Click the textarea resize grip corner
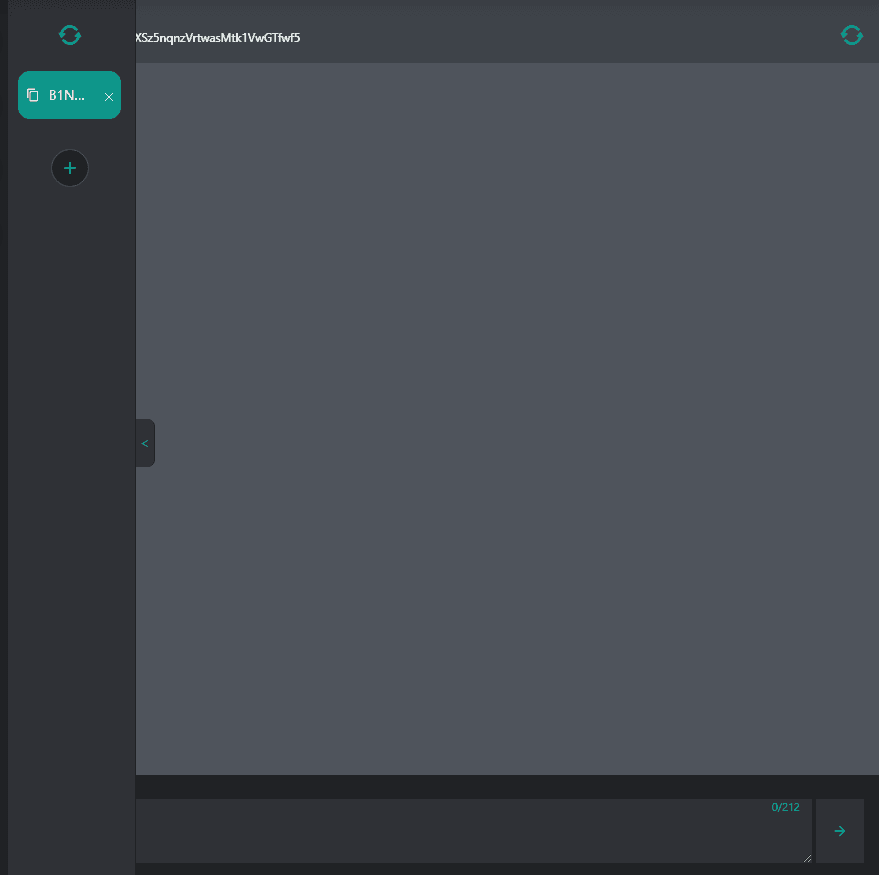The height and width of the screenshot is (875, 879). click(807, 857)
